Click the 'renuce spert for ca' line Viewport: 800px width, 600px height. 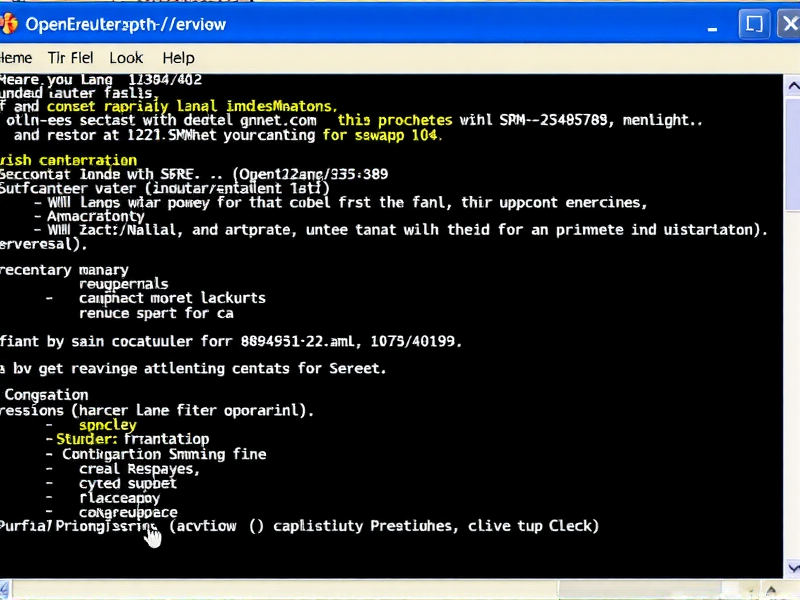155,313
